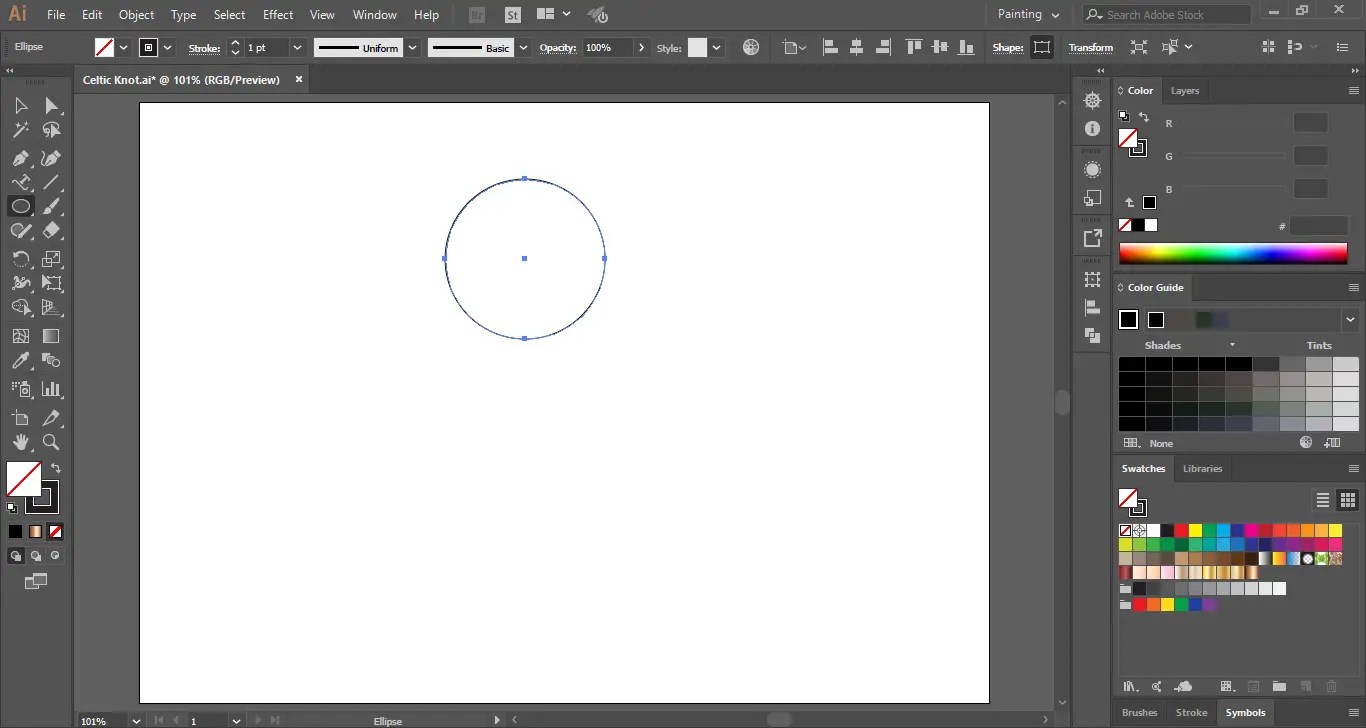This screenshot has width=1366, height=728.
Task: Open the Painting workspace switcher
Action: (1028, 14)
